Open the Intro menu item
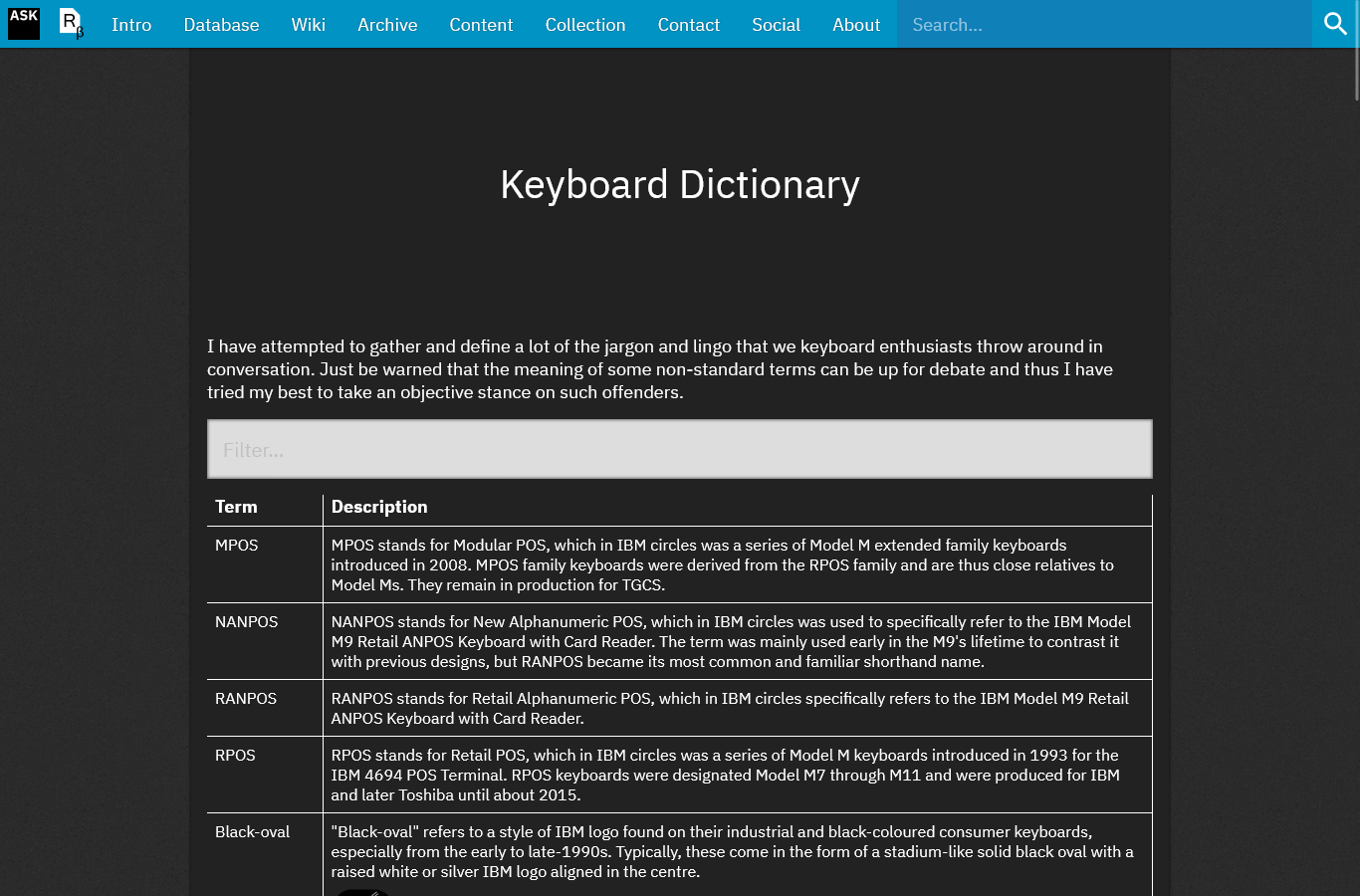The image size is (1360, 896). pyautogui.click(x=131, y=24)
